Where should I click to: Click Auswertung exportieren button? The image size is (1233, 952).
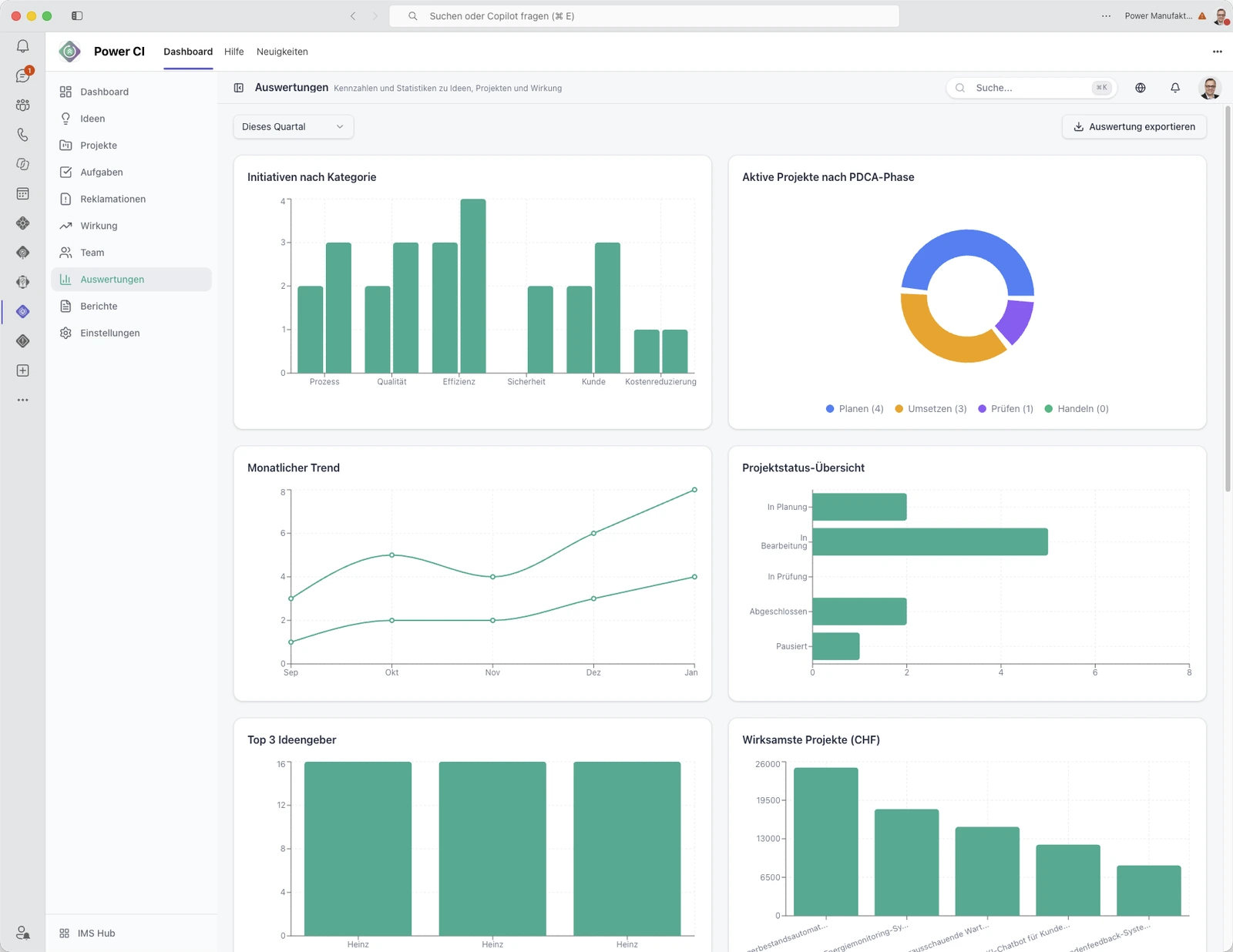pos(1134,127)
